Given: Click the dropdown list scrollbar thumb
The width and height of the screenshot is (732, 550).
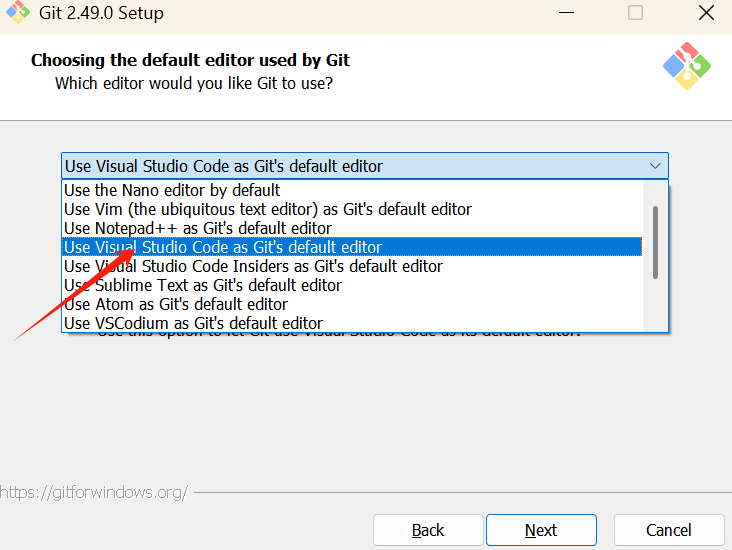Looking at the screenshot, I should click(x=655, y=242).
